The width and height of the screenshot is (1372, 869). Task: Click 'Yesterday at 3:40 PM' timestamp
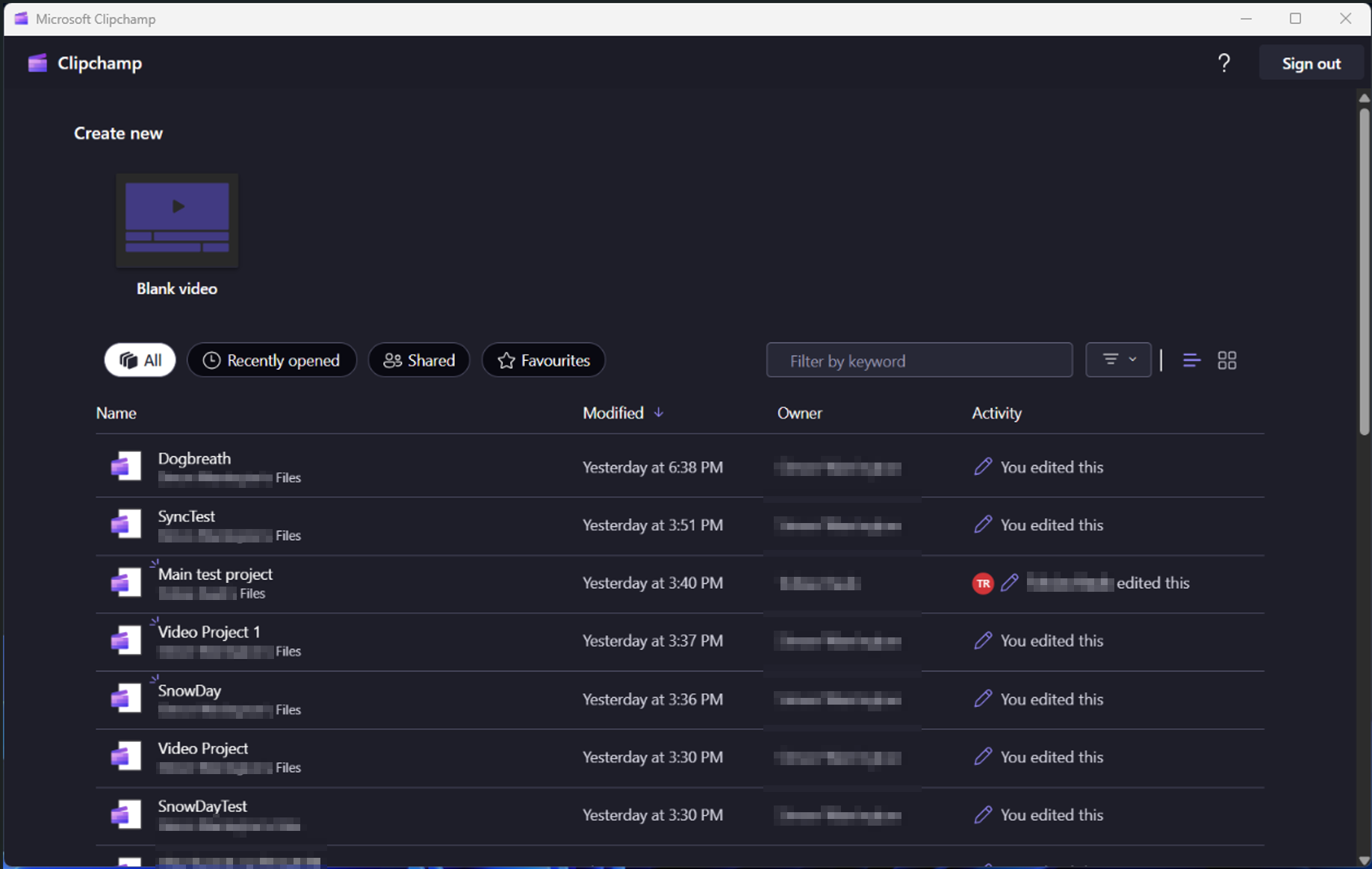[652, 583]
